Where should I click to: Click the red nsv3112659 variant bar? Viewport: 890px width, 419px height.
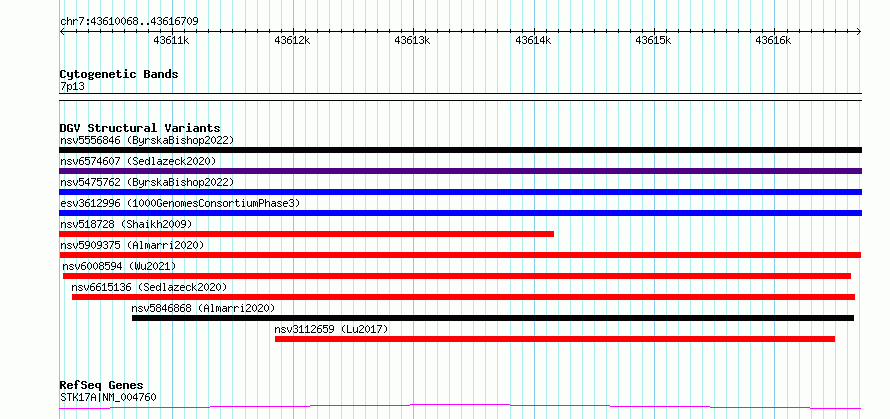pos(555,339)
